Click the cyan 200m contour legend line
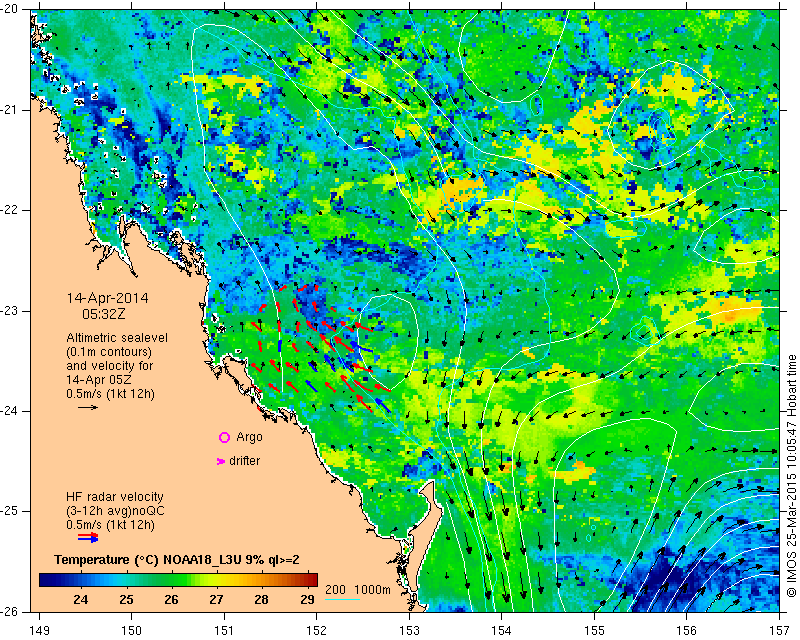 (342, 600)
